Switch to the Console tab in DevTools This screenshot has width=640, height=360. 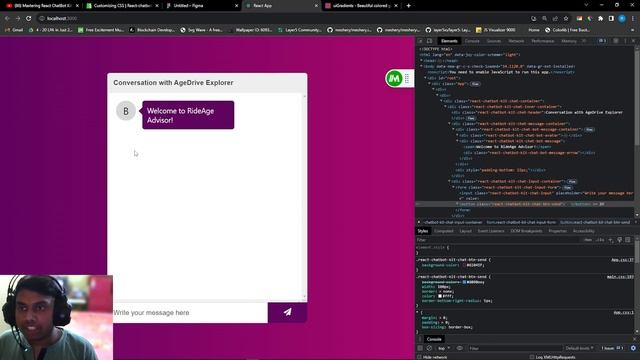click(472, 41)
